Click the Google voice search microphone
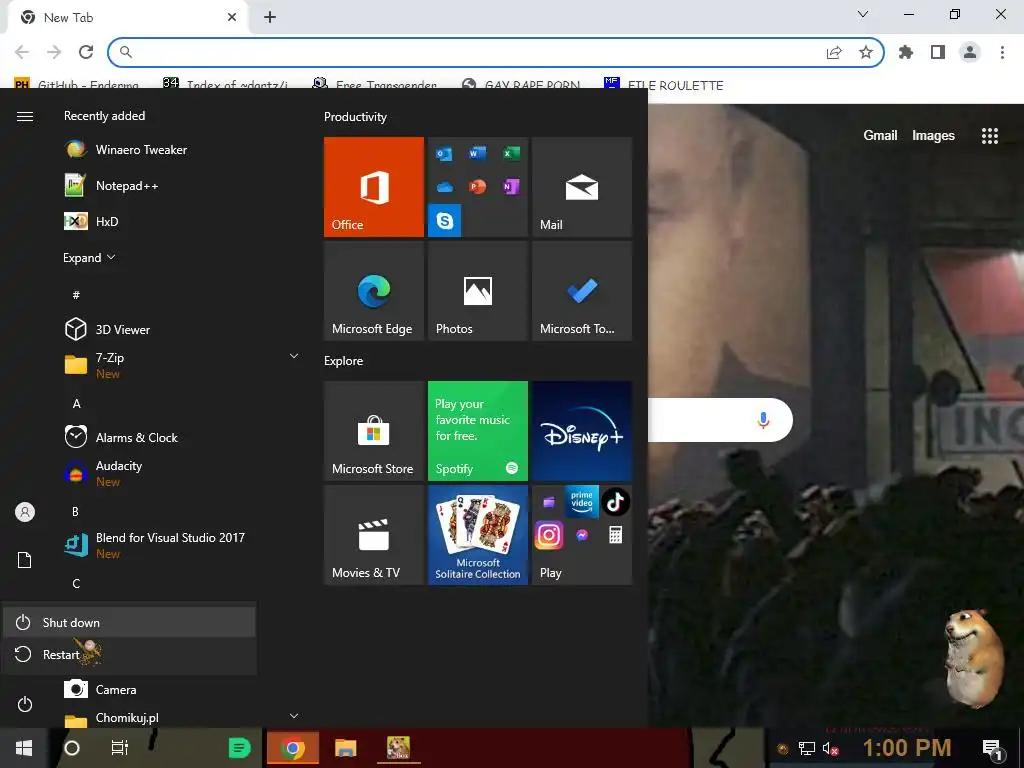 pyautogui.click(x=763, y=420)
